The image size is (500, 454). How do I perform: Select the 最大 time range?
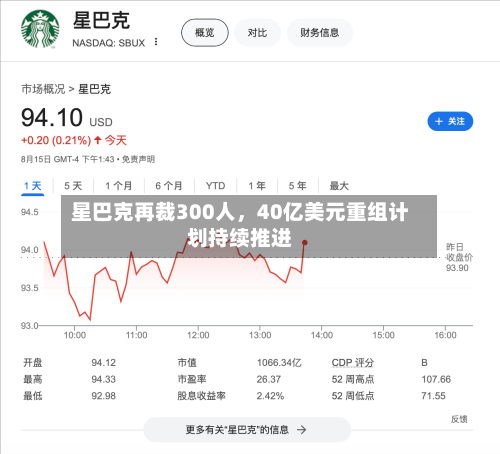(339, 186)
